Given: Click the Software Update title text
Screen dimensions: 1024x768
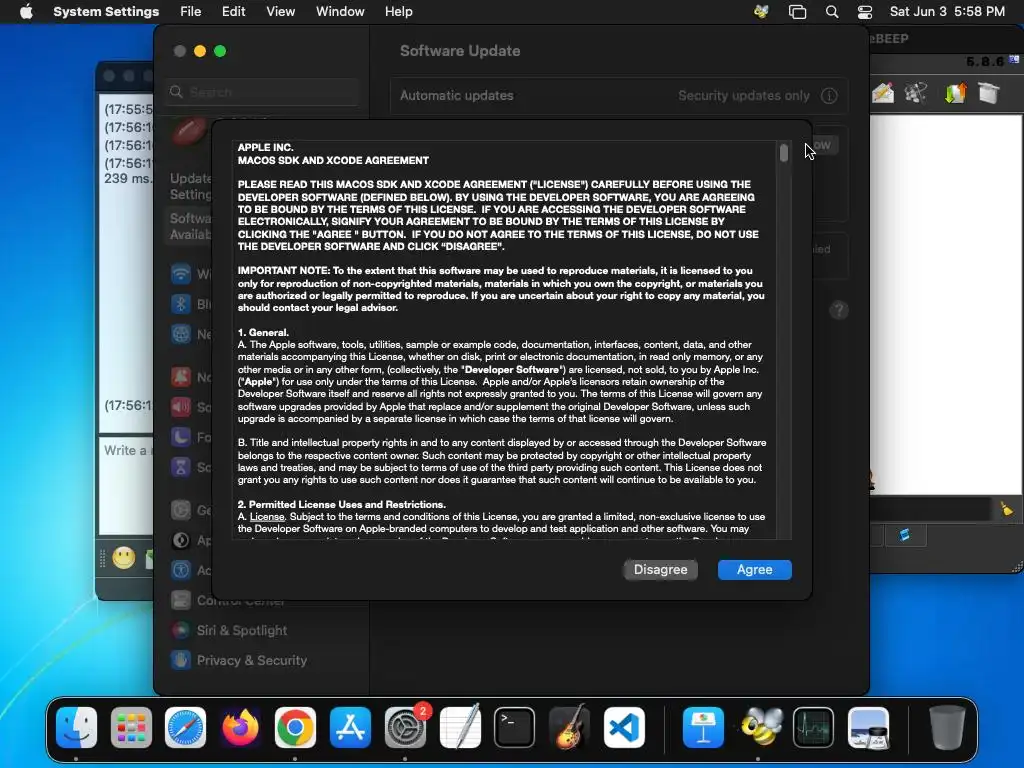Looking at the screenshot, I should click(460, 51).
